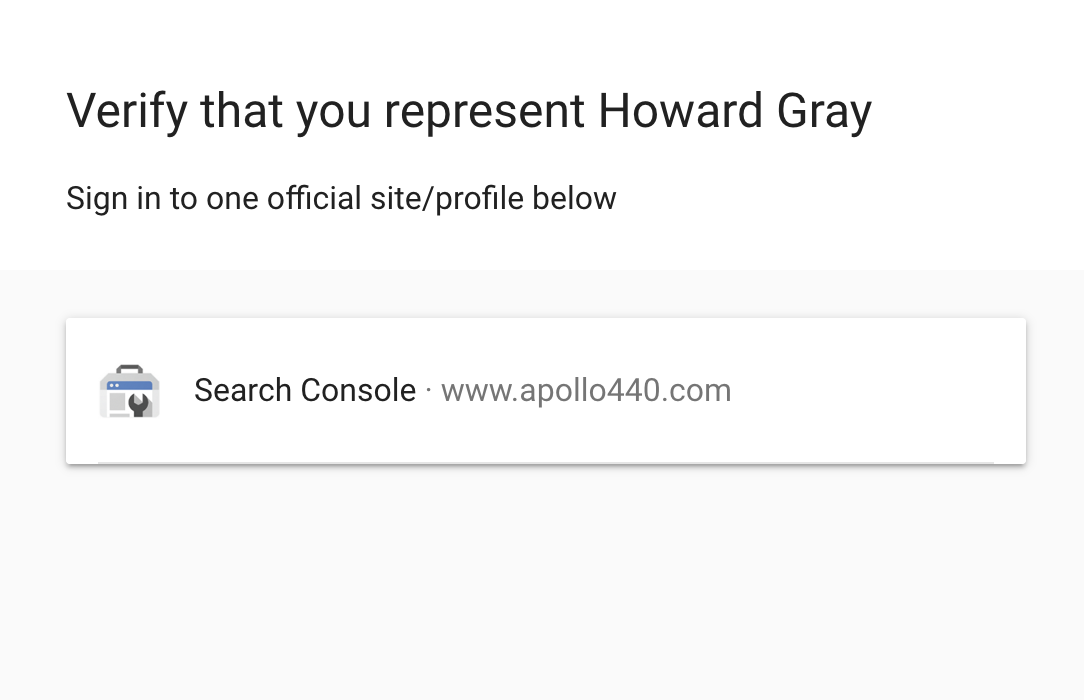The image size is (1084, 700).
Task: Click the handle atop the toolbox icon
Action: tap(129, 369)
